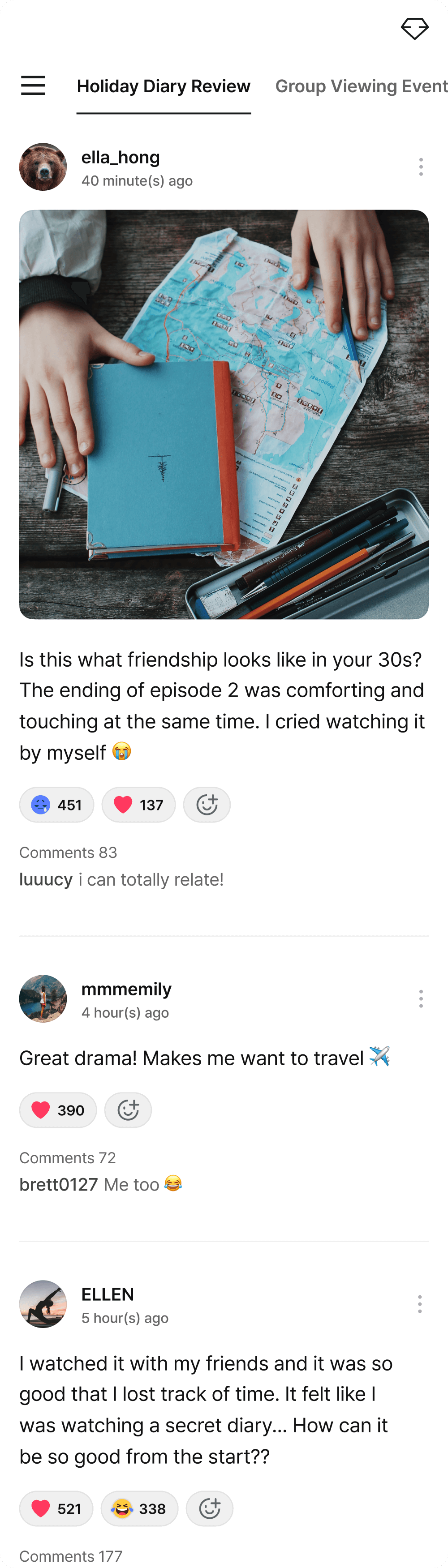The height and width of the screenshot is (1568, 448).
Task: Open more options for mmmemily's post
Action: click(421, 998)
